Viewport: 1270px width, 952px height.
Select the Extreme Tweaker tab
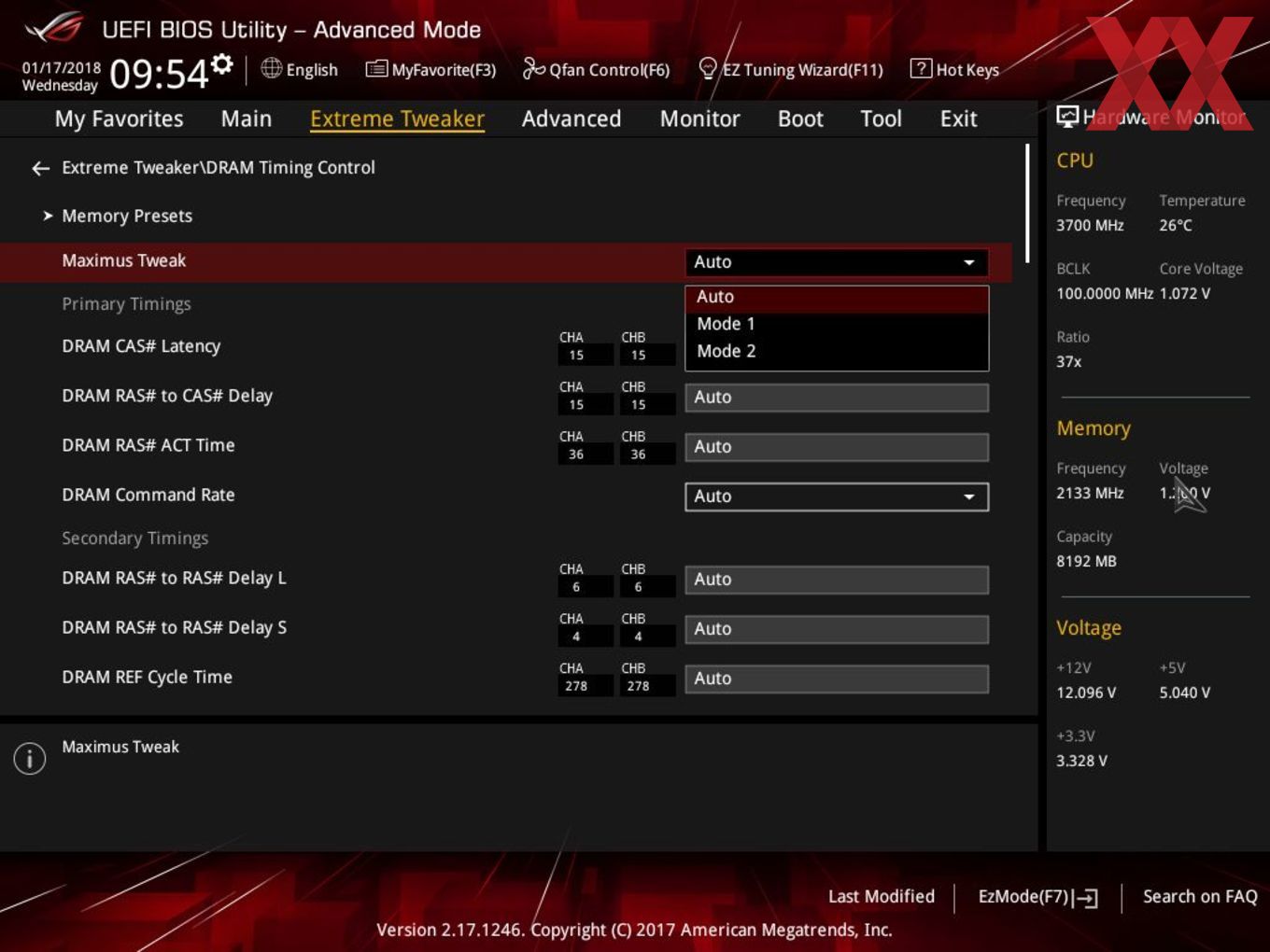click(397, 119)
